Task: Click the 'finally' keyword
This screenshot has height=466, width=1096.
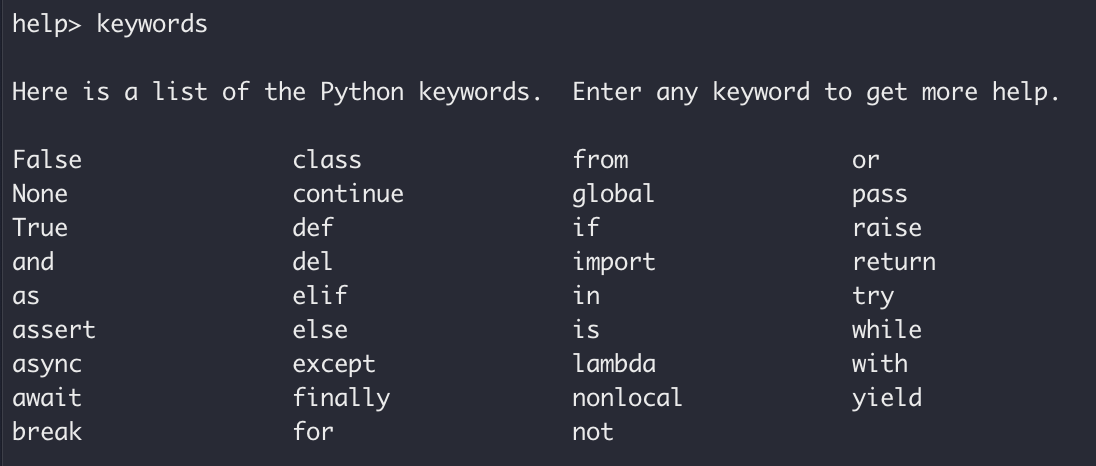Action: [341, 398]
